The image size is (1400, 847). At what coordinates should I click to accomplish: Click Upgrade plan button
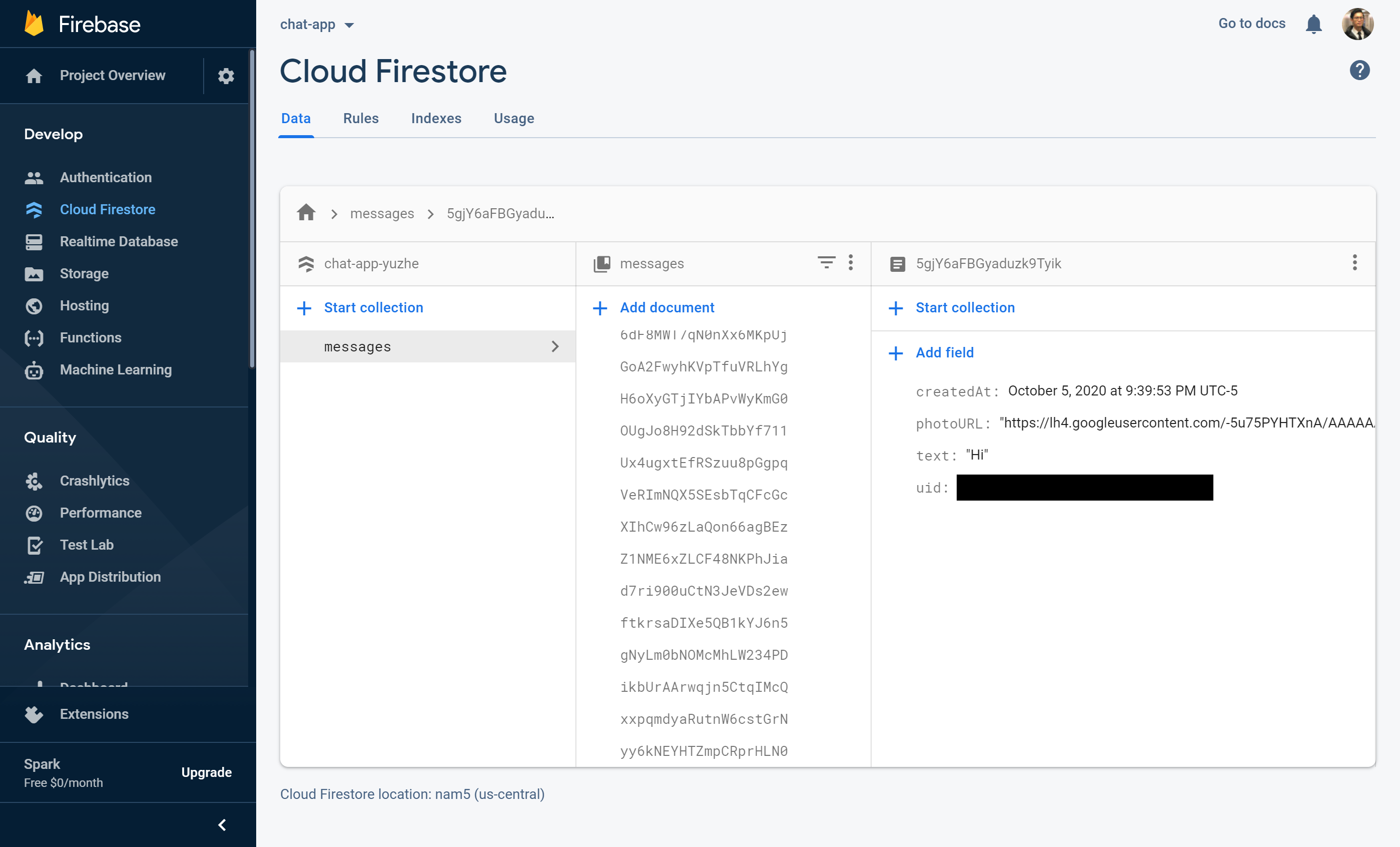pos(206,772)
